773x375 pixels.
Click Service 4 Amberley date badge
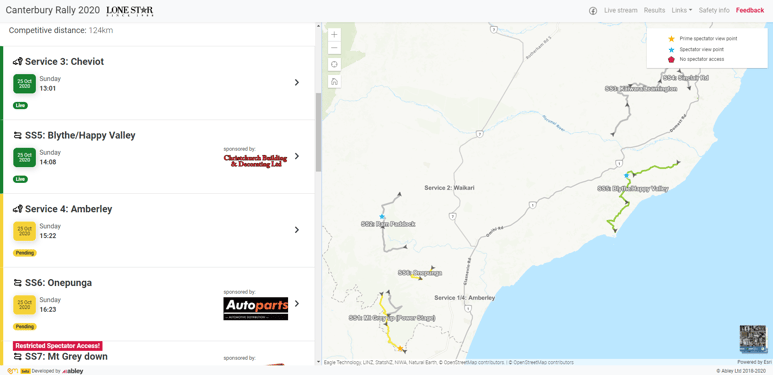(24, 231)
